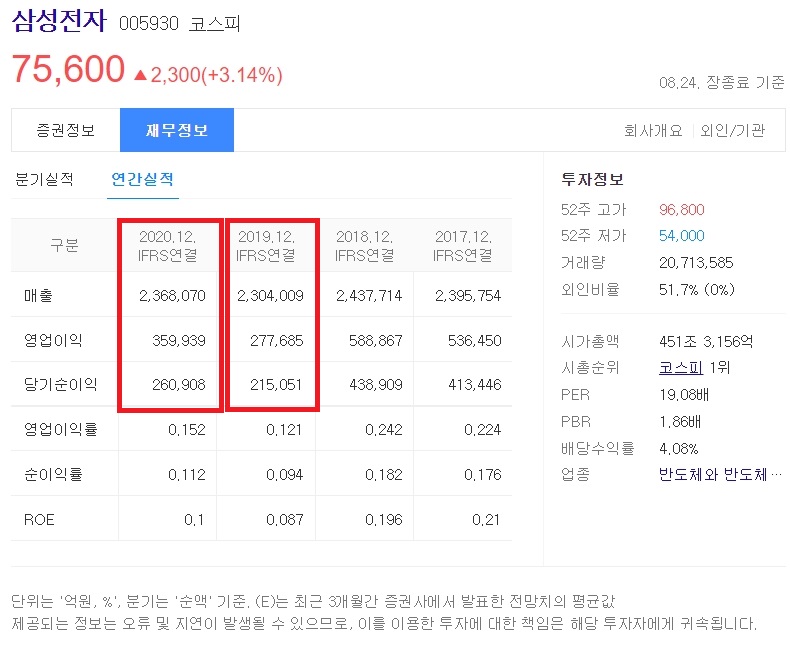Click the 52주 고가 value 96,800
The width and height of the screenshot is (790, 646).
[x=682, y=210]
